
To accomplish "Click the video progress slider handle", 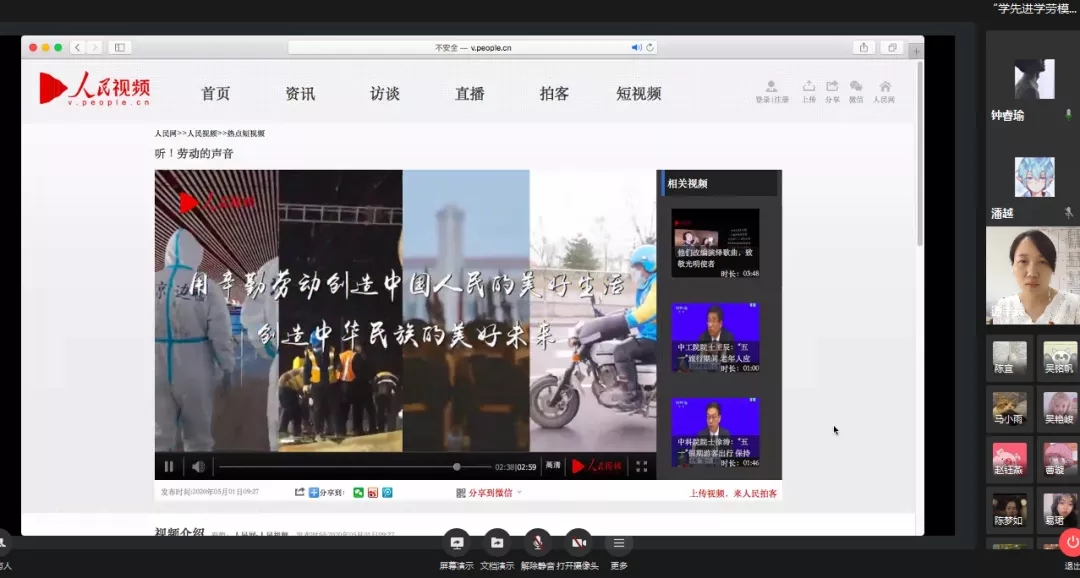I will (457, 467).
